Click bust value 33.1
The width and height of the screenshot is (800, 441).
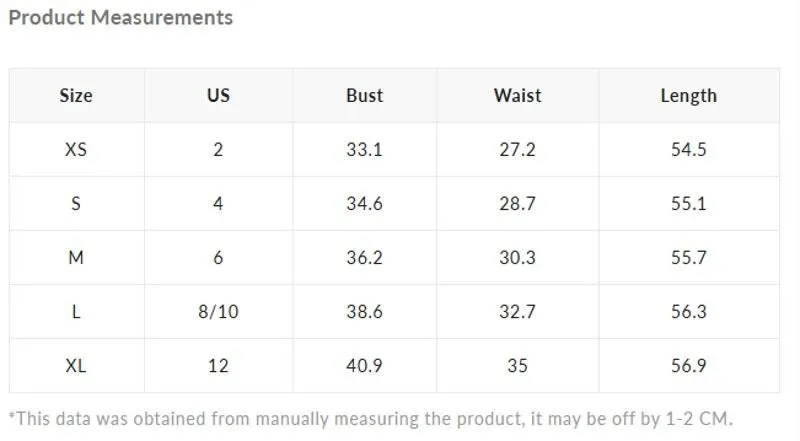364,150
